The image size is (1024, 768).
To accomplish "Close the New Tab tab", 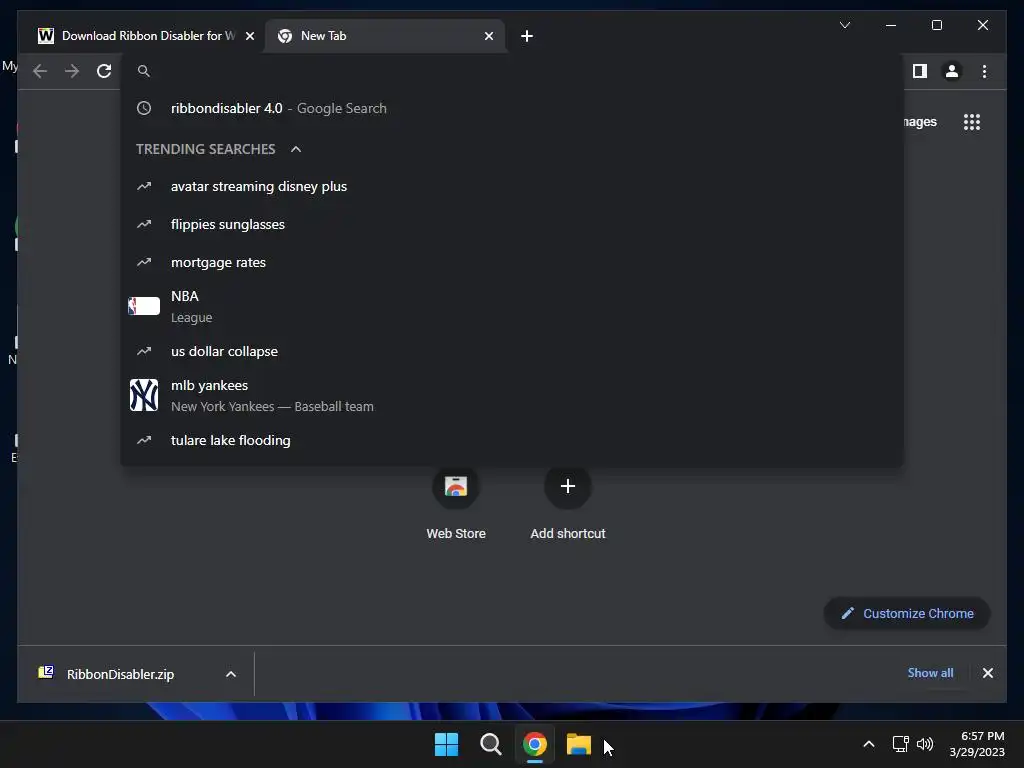I will [488, 36].
